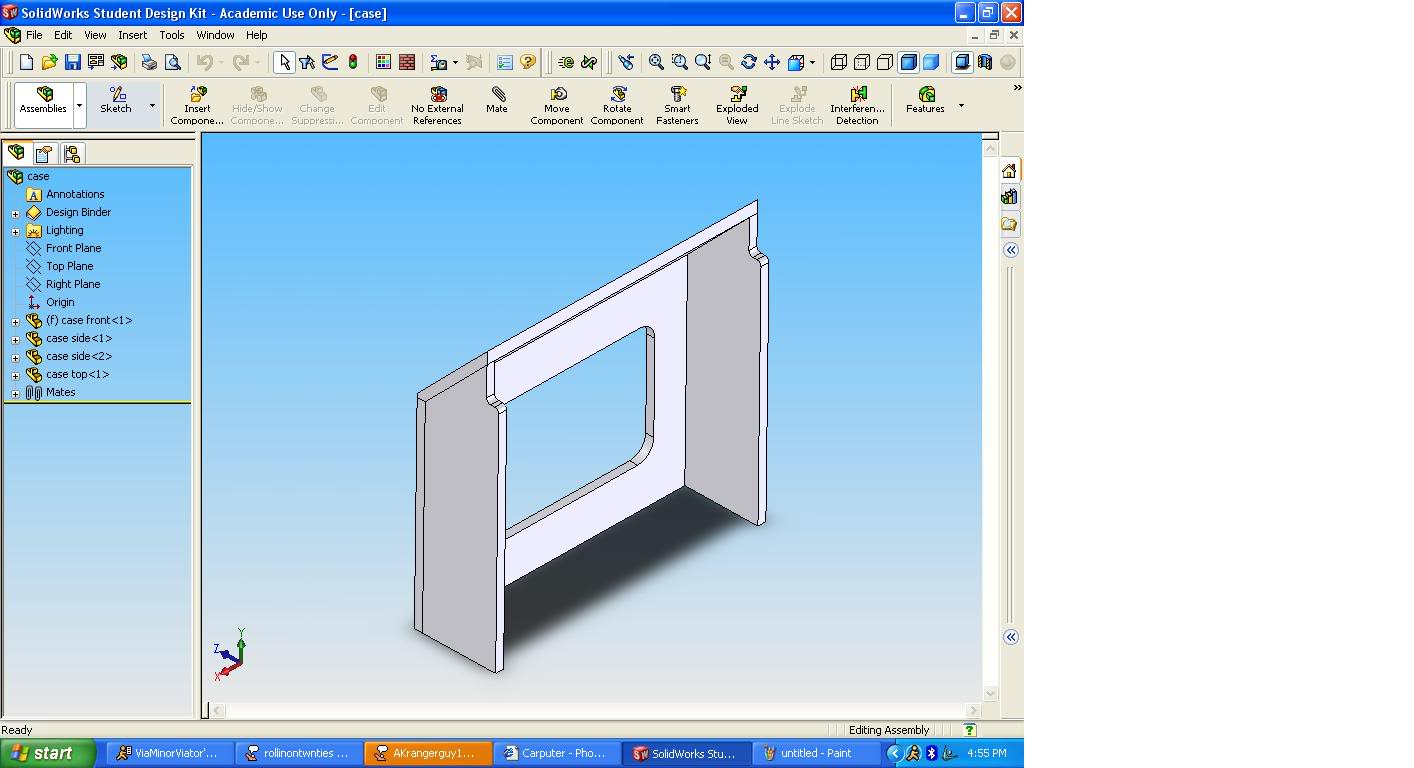
Task: Click the Insert Components tool
Action: 197,104
